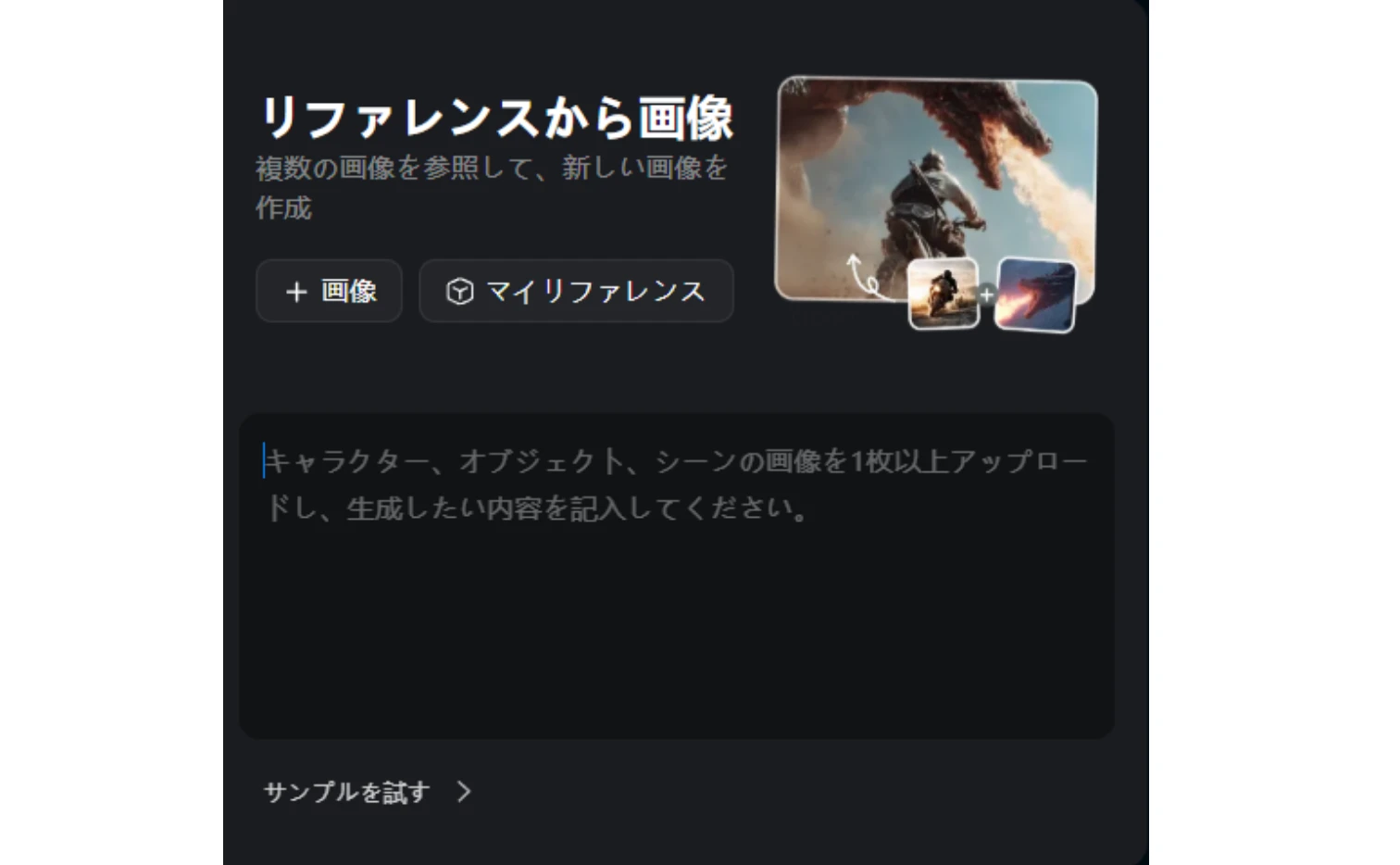The width and height of the screenshot is (1400, 865).
Task: Expand the chevron next to サンプルを試す
Action: tap(464, 792)
